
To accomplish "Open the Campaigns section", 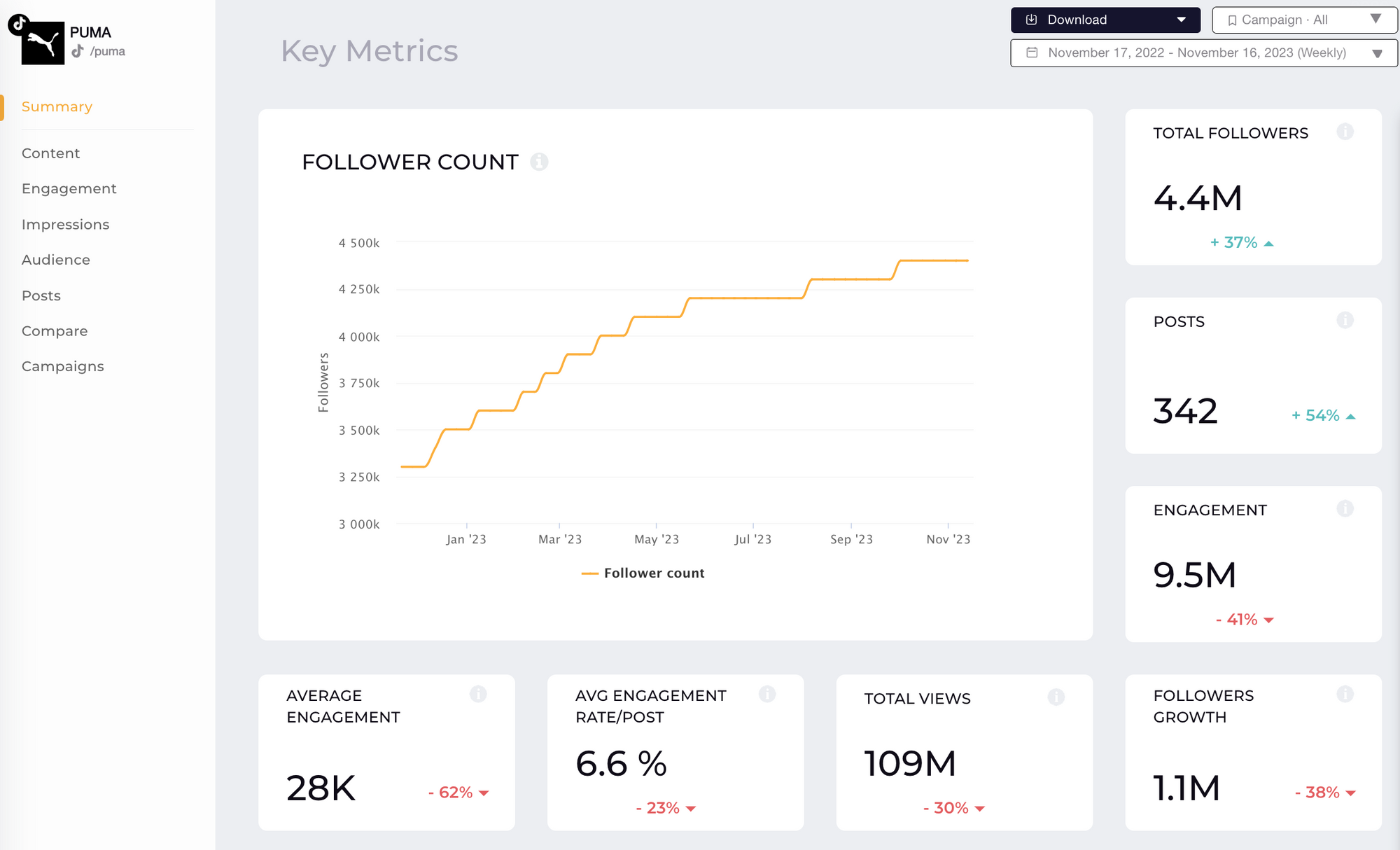I will (63, 366).
